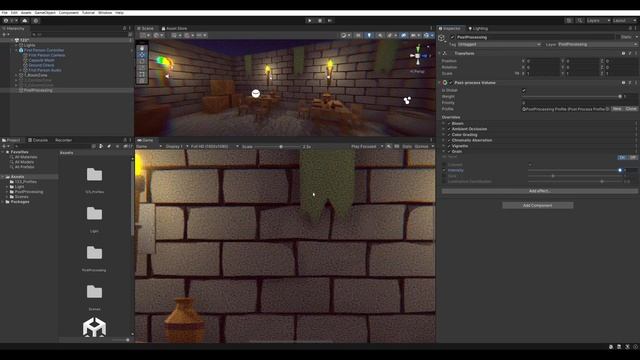
Task: Switch to the Asset Store tab
Action: point(174,29)
